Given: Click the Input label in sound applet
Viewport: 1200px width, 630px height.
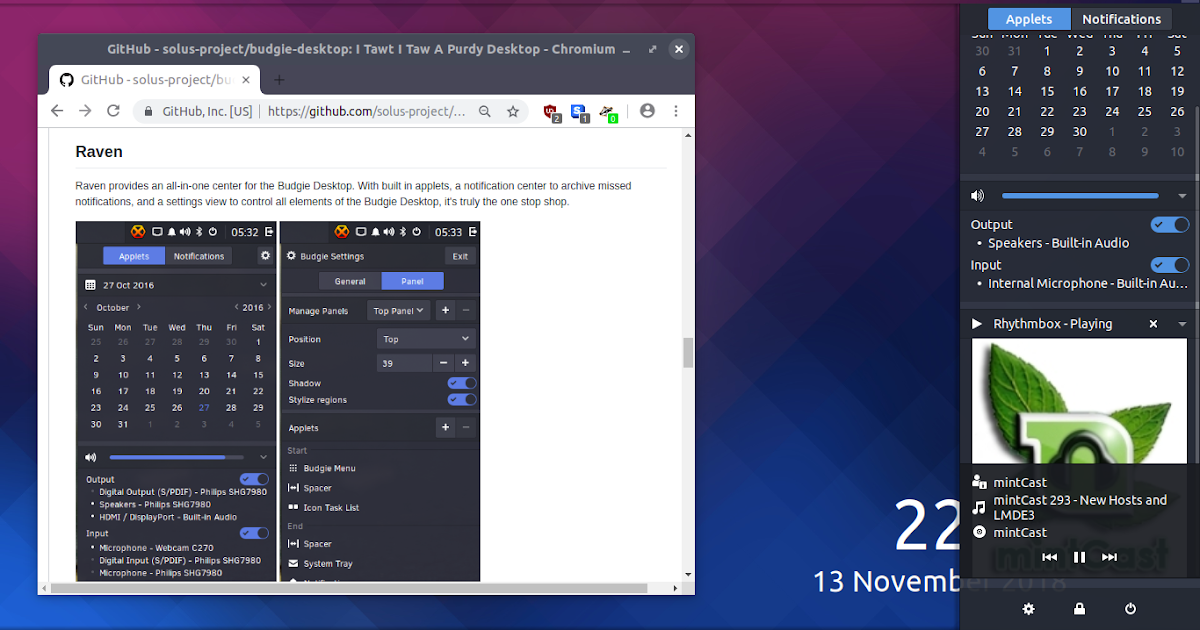Looking at the screenshot, I should coord(986,265).
